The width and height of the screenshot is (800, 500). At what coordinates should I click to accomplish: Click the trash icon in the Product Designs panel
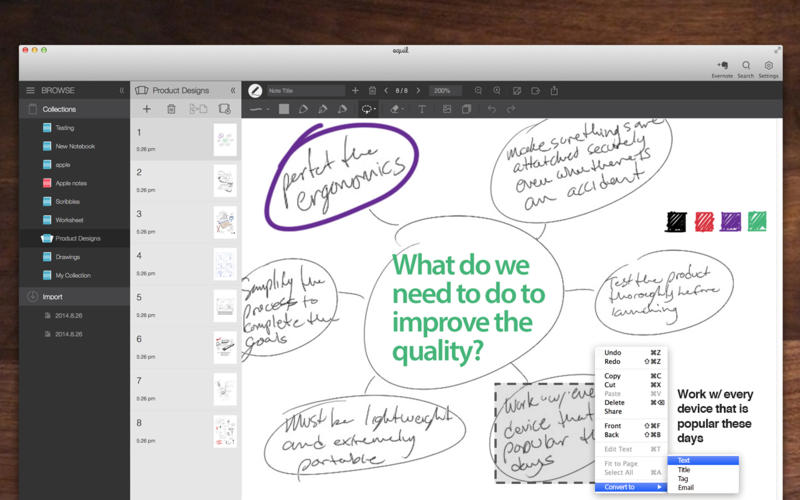tap(171, 109)
